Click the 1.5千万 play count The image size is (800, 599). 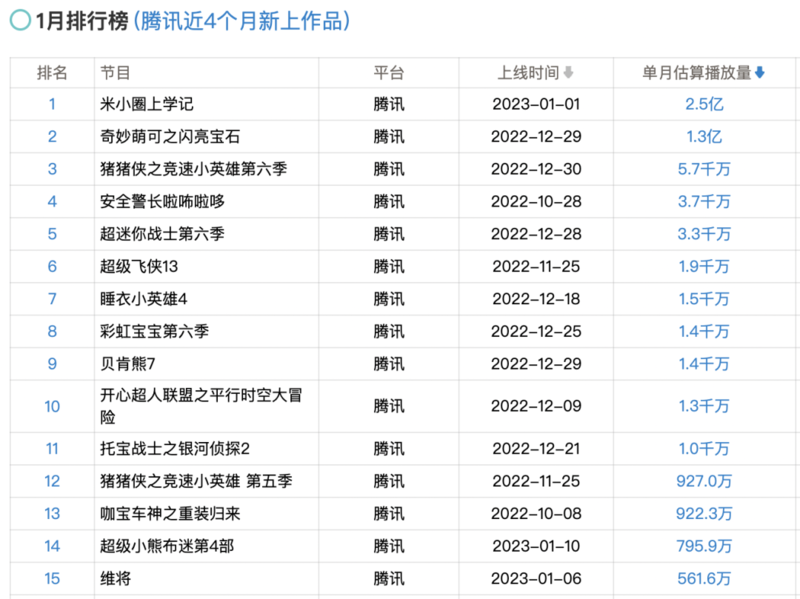point(704,299)
